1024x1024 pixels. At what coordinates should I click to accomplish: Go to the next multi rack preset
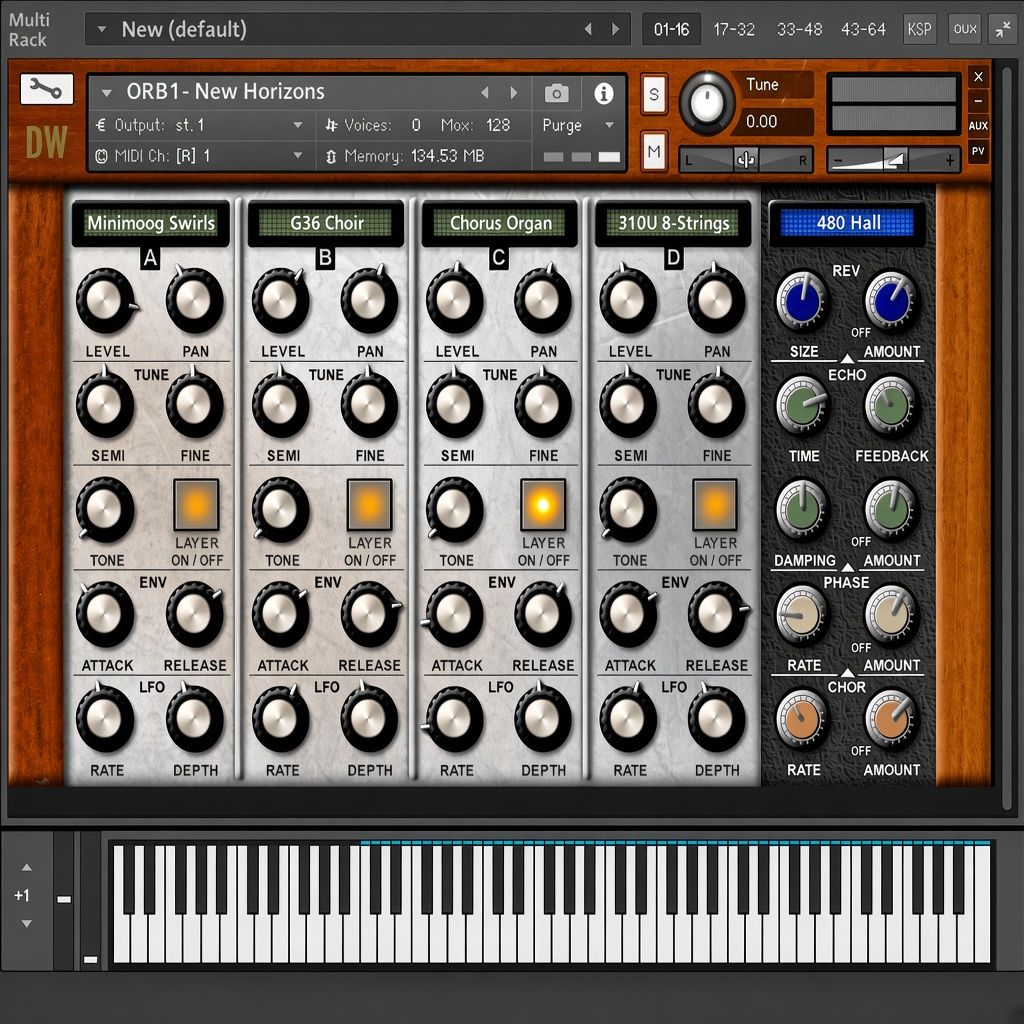coord(615,29)
